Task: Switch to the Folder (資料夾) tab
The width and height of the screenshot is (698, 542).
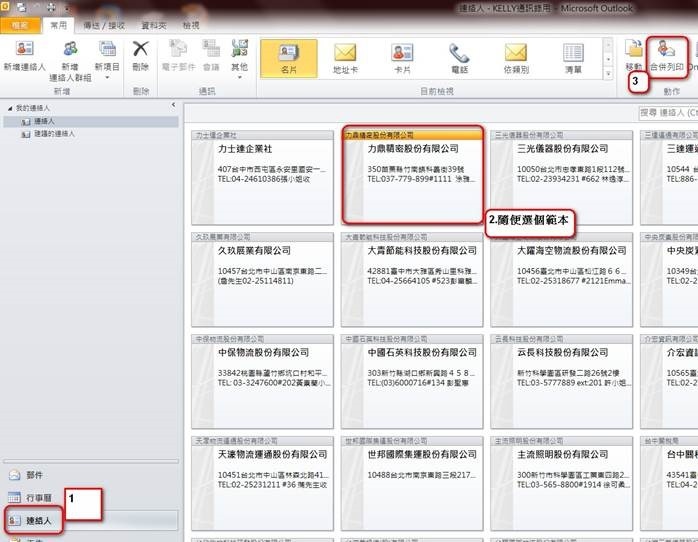Action: (154, 25)
